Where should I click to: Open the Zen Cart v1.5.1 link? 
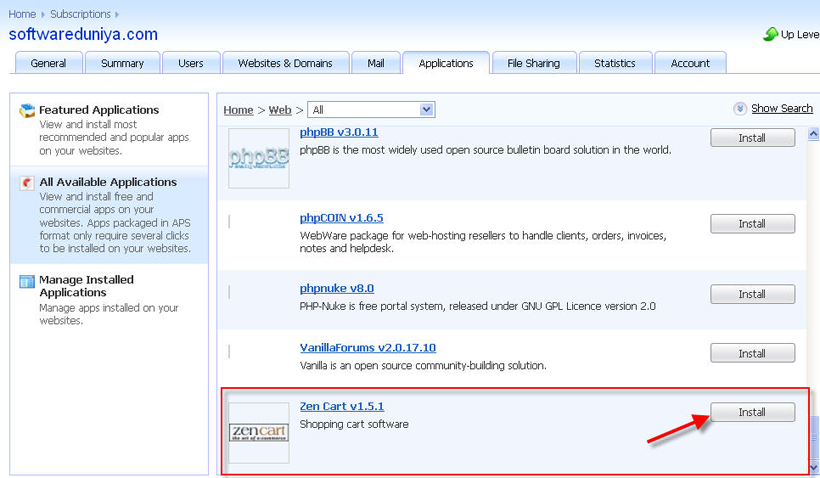click(x=342, y=406)
